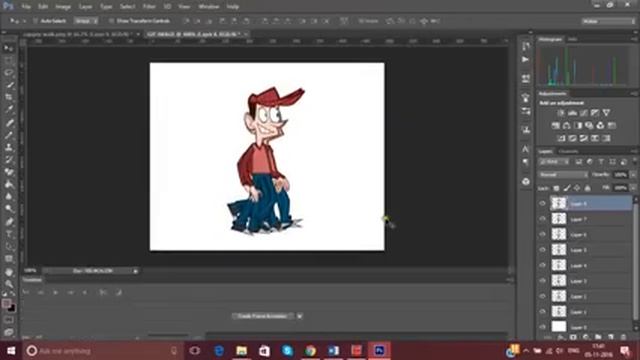640x360 pixels.
Task: Select the Brush tool
Action: tap(9, 135)
